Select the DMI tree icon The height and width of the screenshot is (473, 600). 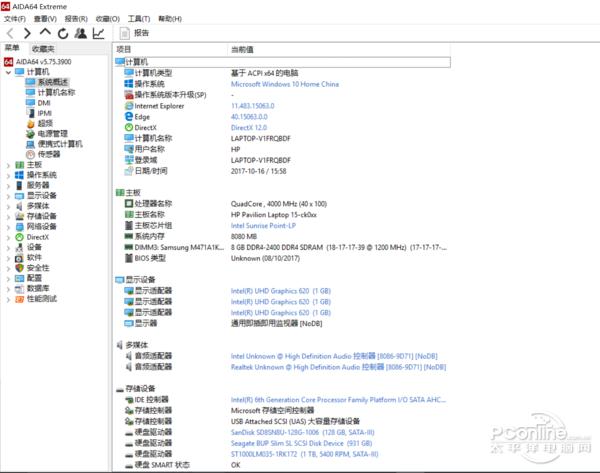point(30,103)
